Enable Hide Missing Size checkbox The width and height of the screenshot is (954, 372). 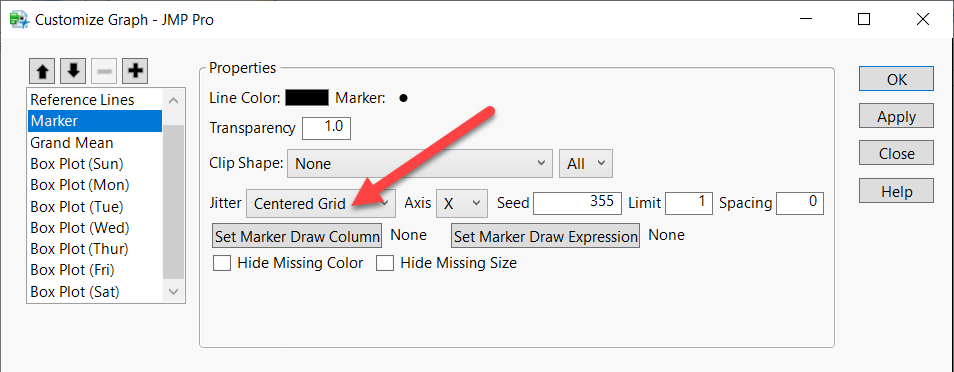[x=385, y=263]
